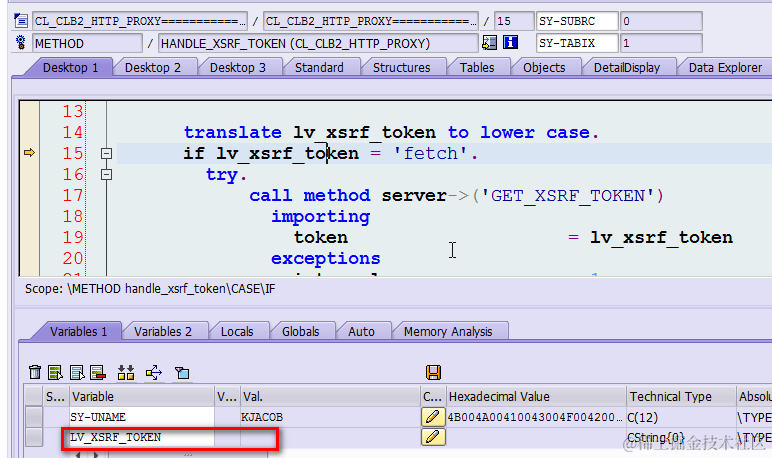Screen dimensions: 772x458
Task: Click the SY-SUBRC value field showing 0
Action: (661, 21)
